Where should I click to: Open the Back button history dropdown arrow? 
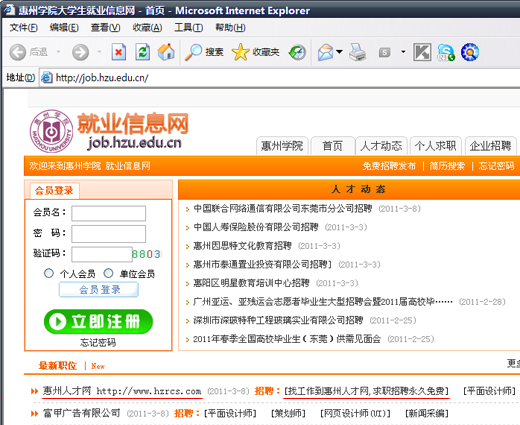(58, 52)
